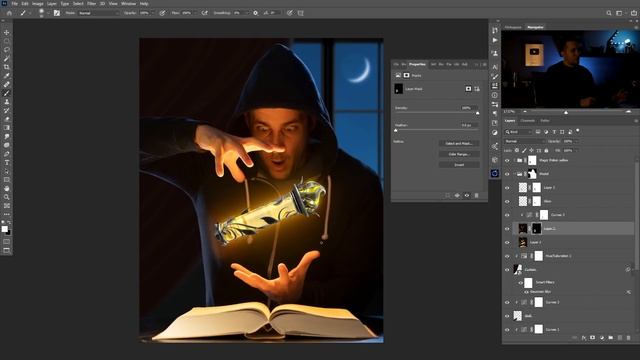This screenshot has height=360, width=640.
Task: Click the Layer menu
Action: (x=52, y=4)
